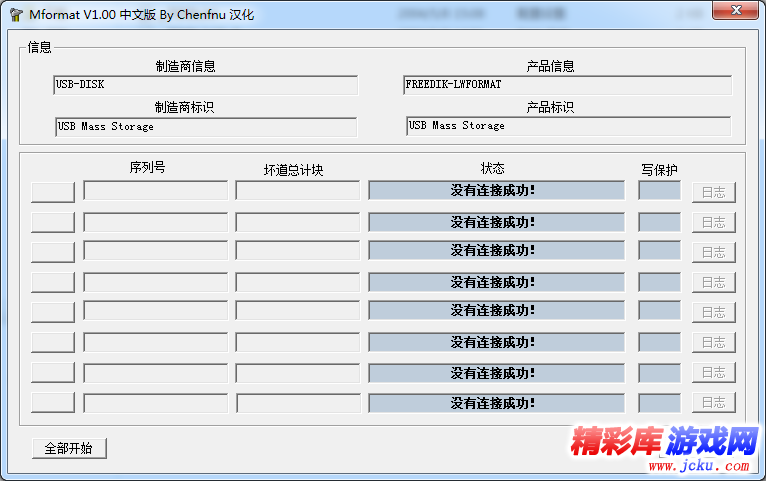
Task: Click the blank start button of second row
Action: pos(53,223)
